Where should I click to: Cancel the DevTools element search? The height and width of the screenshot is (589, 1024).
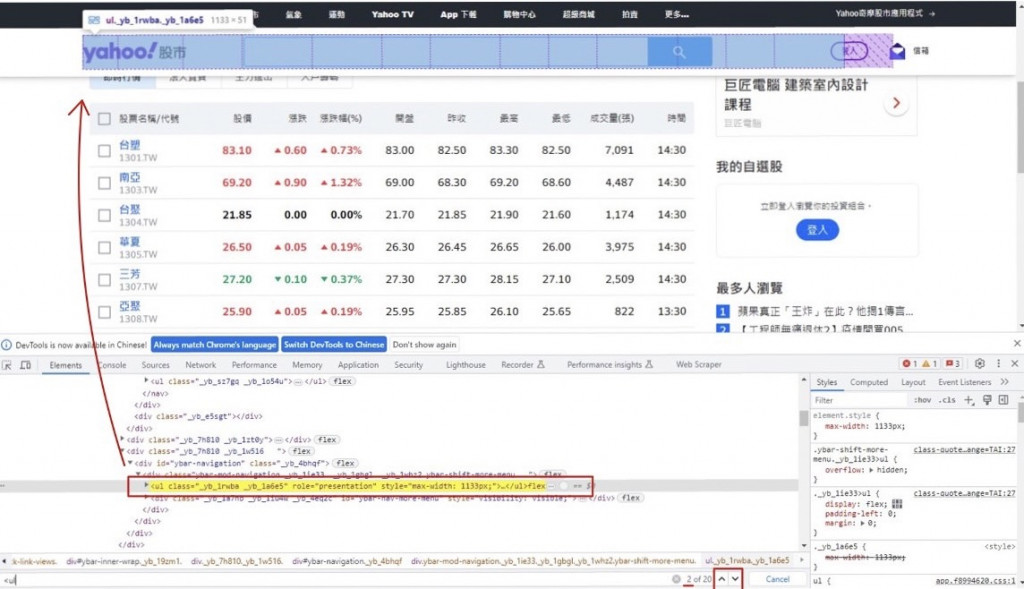click(x=777, y=579)
